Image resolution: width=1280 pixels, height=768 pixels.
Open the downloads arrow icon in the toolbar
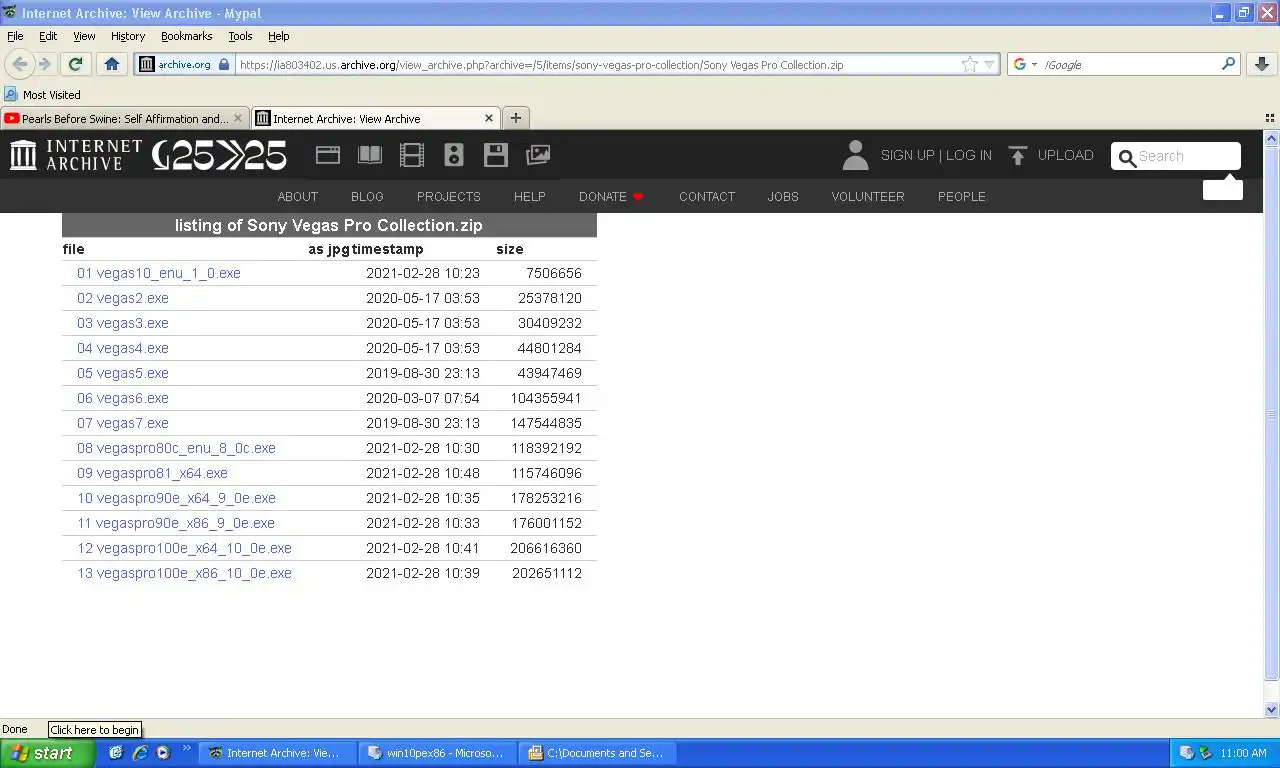pos(1261,64)
